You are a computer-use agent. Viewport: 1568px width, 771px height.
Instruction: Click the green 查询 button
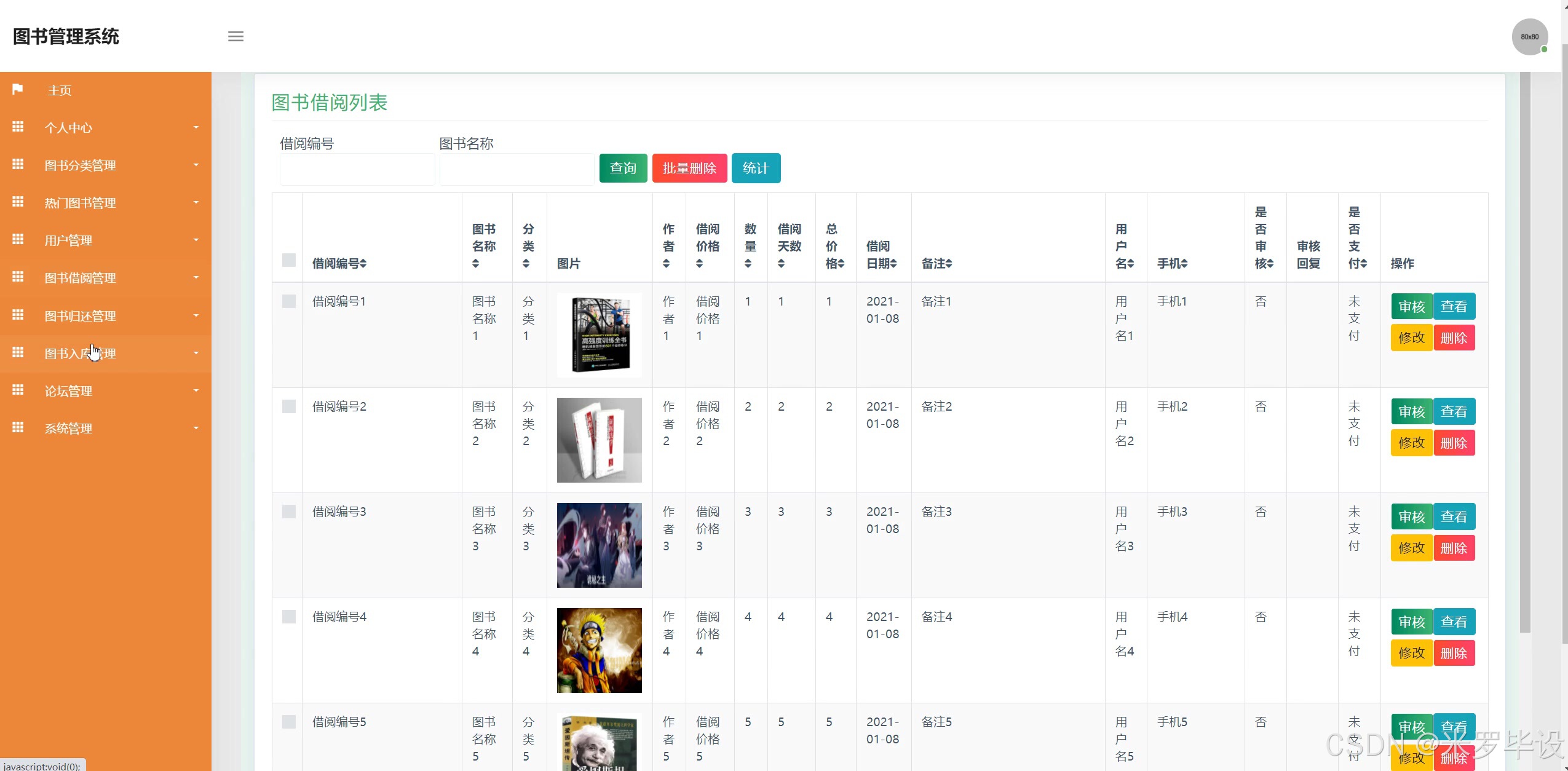(x=622, y=168)
